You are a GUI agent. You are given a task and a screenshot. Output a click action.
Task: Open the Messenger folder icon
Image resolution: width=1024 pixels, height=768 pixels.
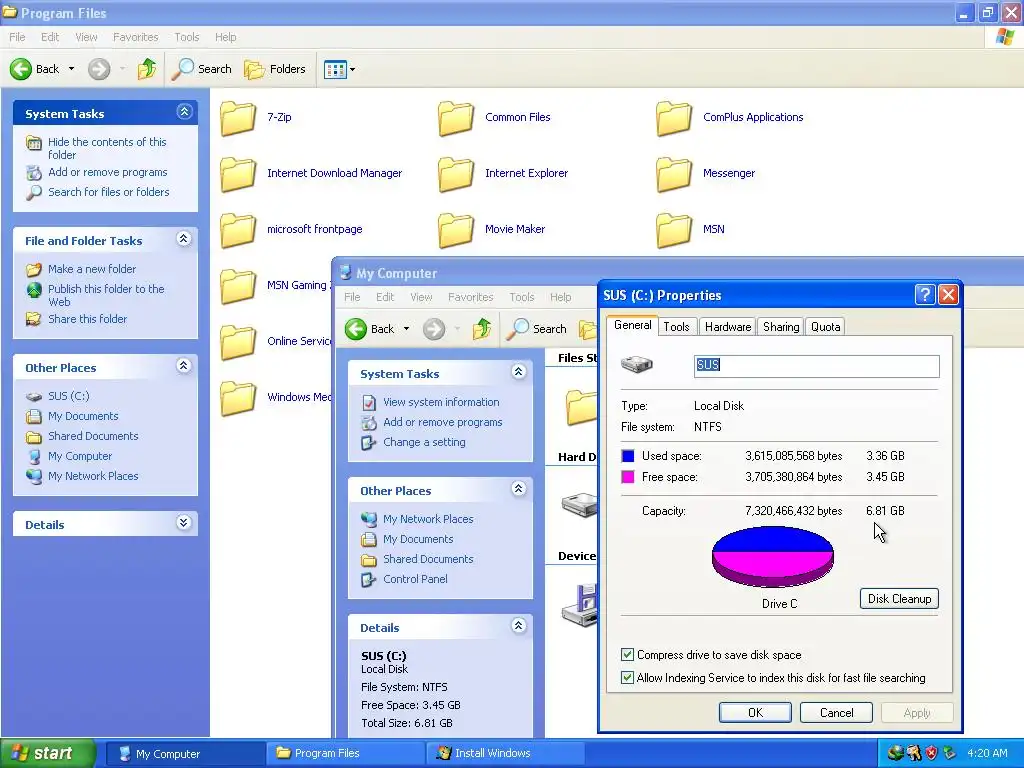[x=674, y=174]
